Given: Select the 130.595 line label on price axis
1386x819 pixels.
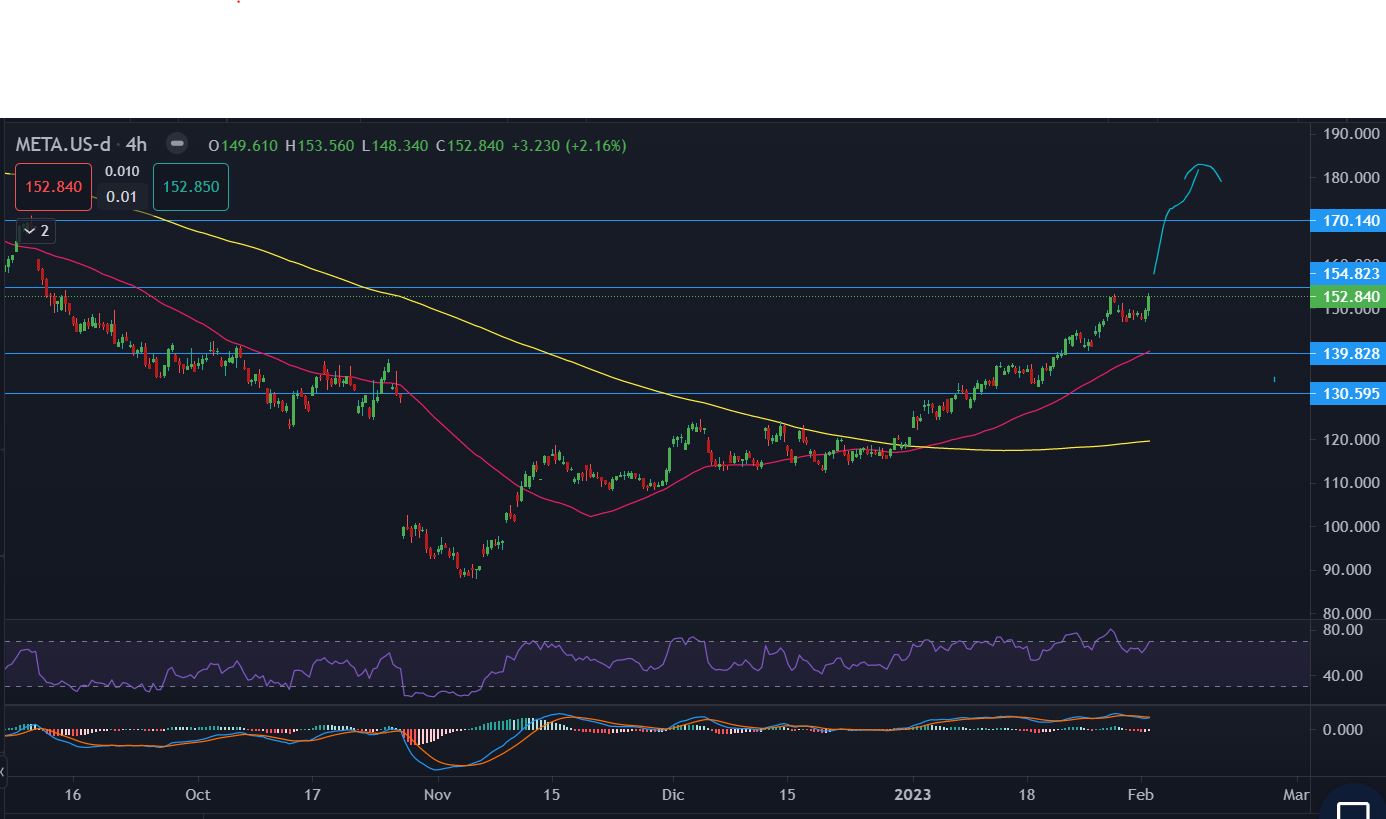Looking at the screenshot, I should [1350, 394].
